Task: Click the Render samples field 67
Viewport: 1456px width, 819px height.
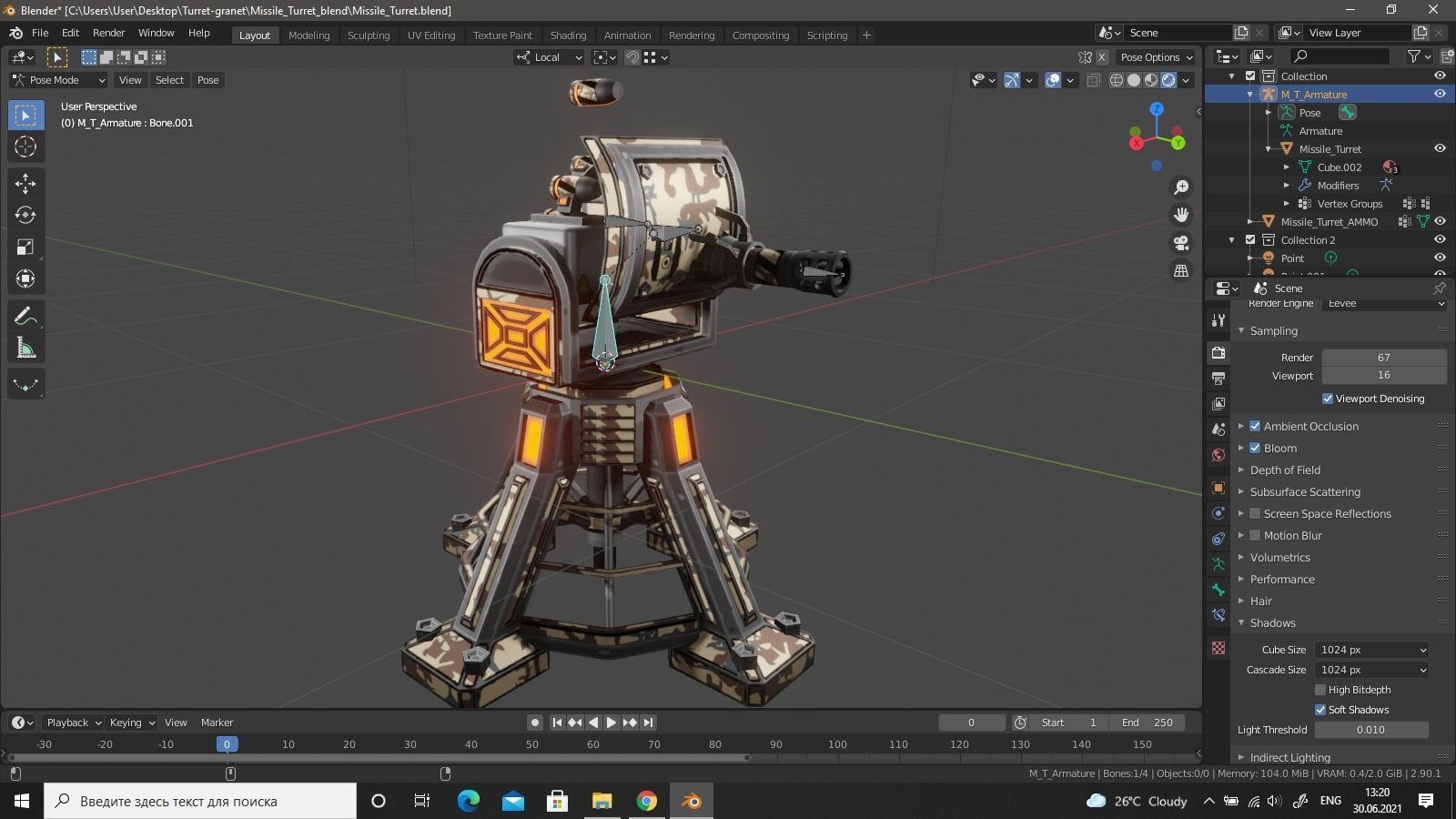Action: 1384,358
